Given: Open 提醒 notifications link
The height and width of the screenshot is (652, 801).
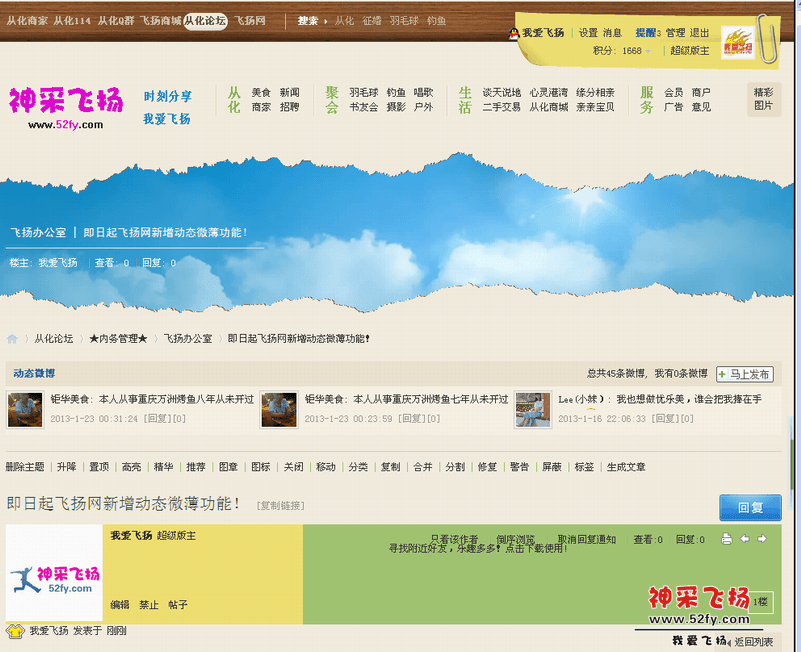Looking at the screenshot, I should [648, 33].
